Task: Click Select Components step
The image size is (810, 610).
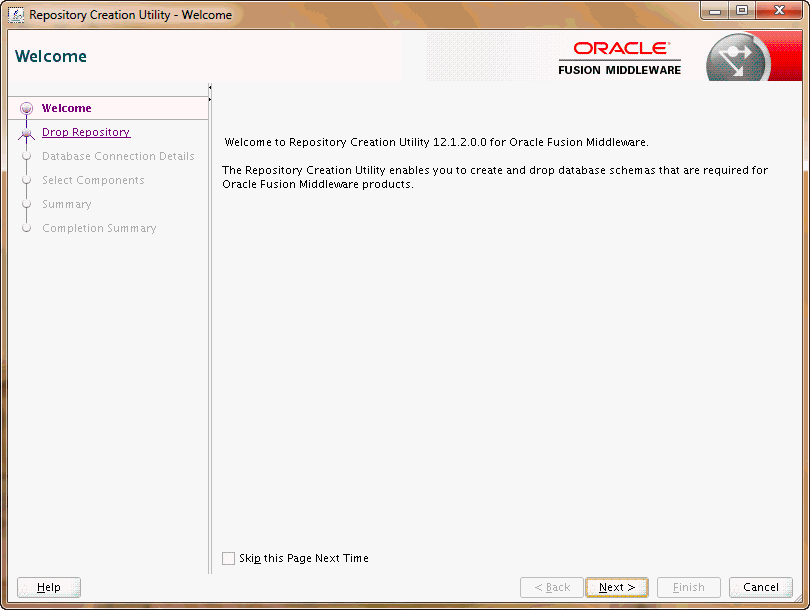Action: click(x=93, y=180)
